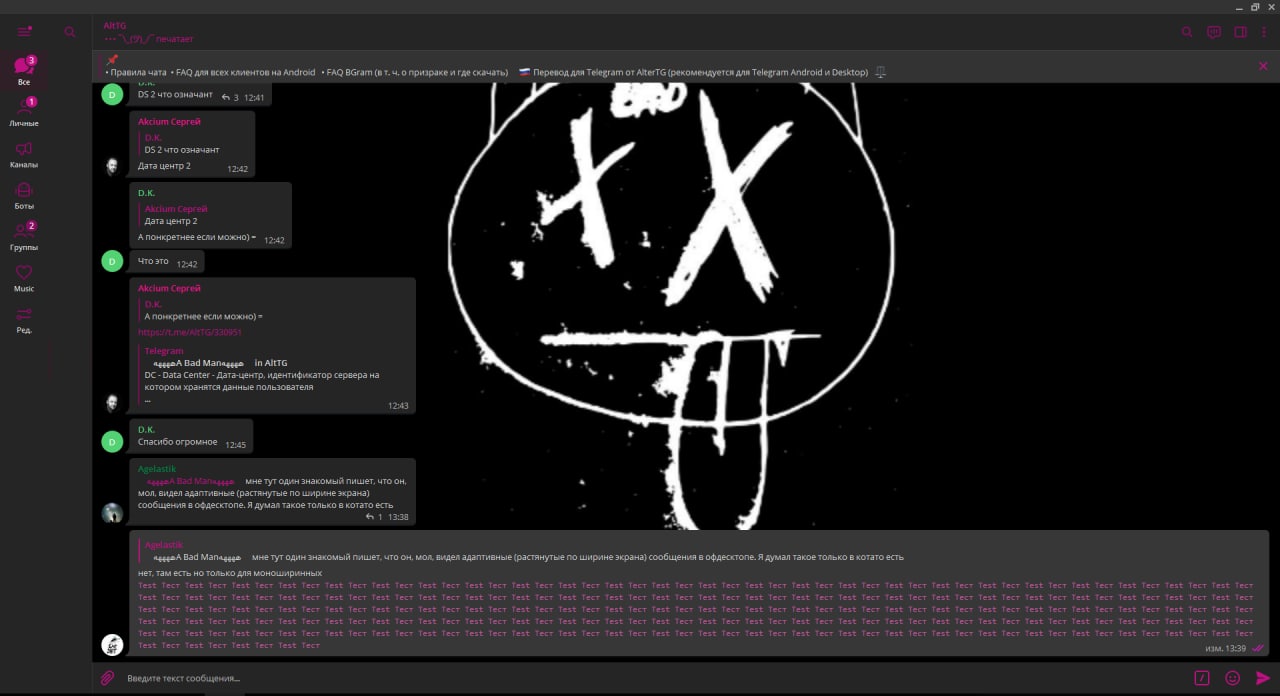This screenshot has width=1280, height=696.
Task: Click Akcium Сергей's avatar near 12:43 message
Action: [x=112, y=403]
